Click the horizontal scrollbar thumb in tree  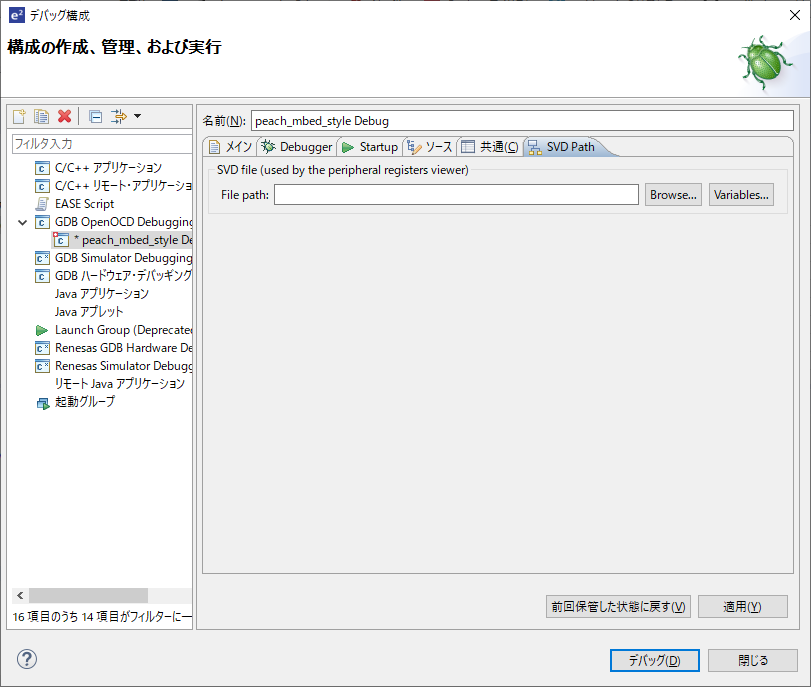pyautogui.click(x=88, y=595)
